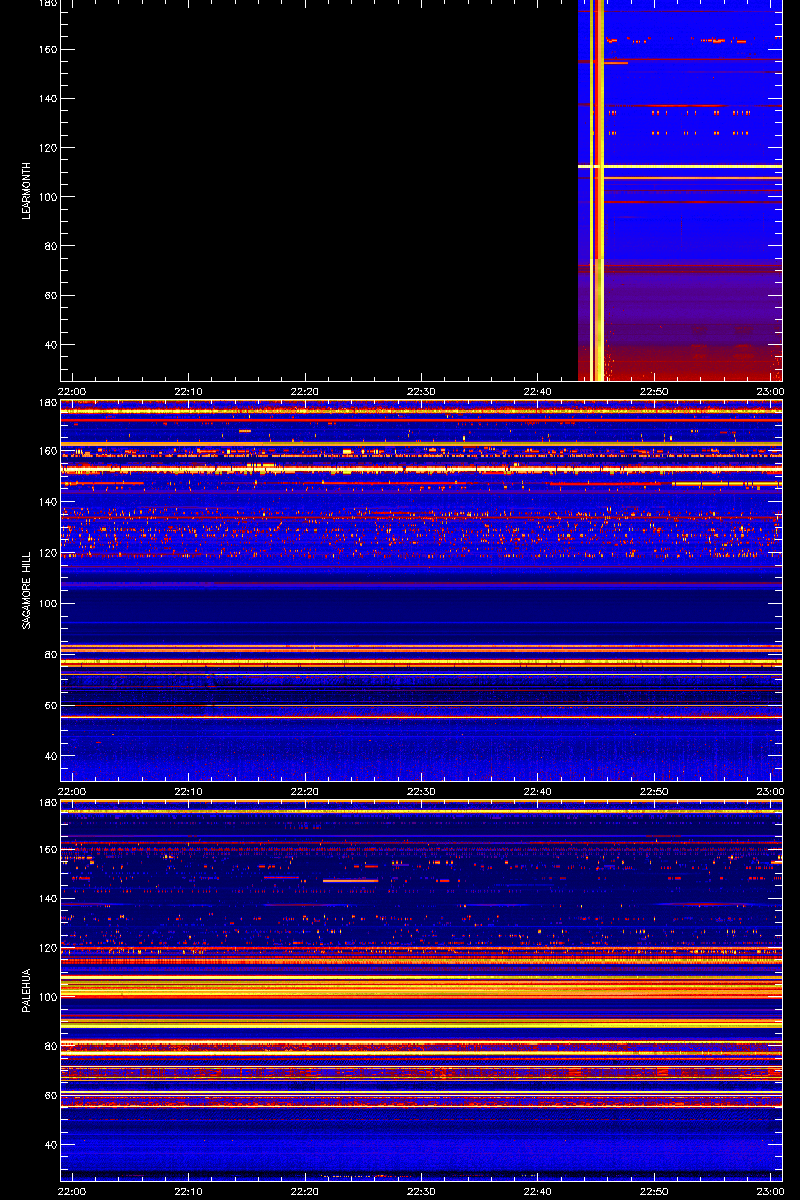Screen dimensions: 800x1200
Task: Select the 100 tick on the Sagamore Hill panel
Action: 46,604
